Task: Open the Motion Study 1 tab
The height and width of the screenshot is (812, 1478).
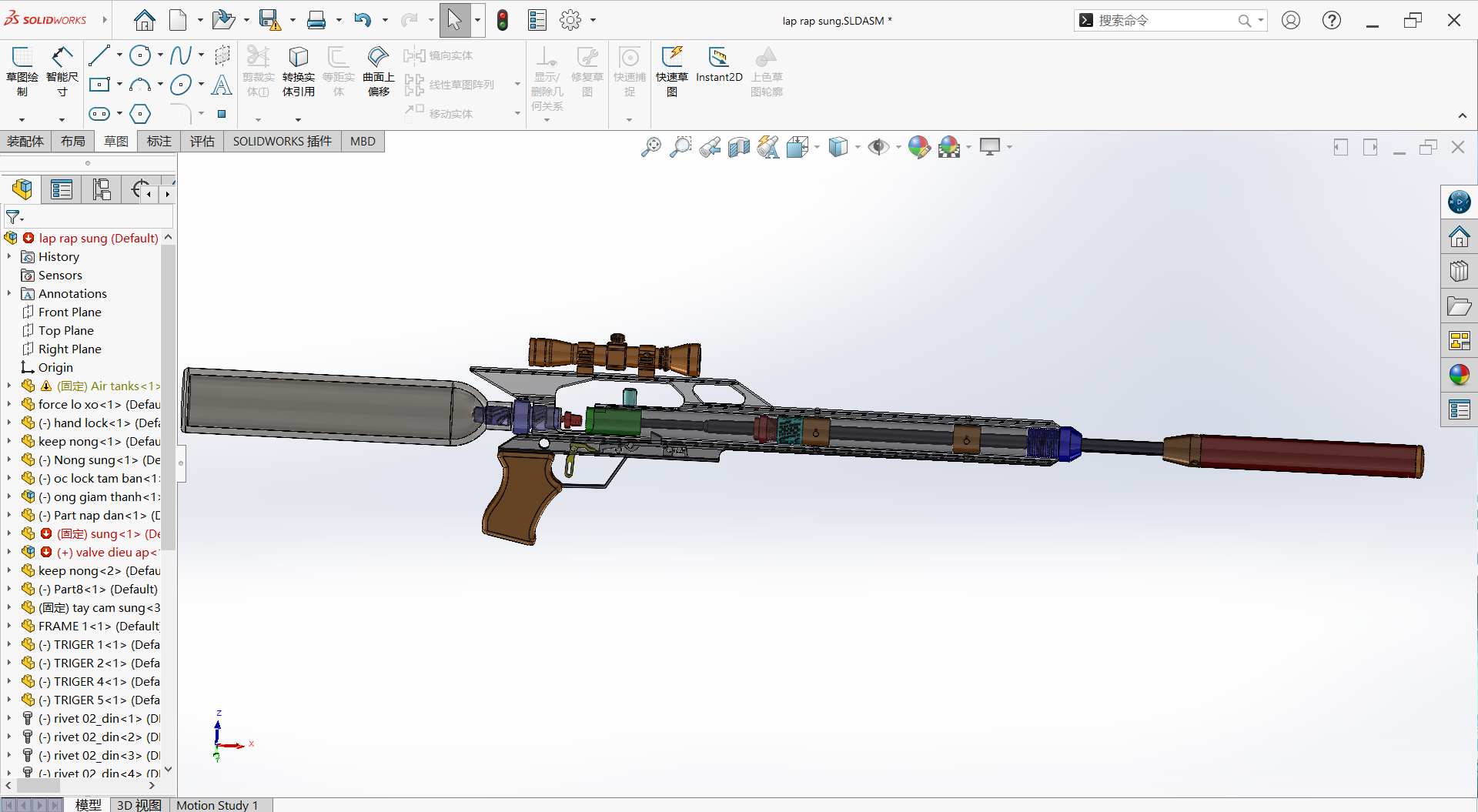Action: click(217, 805)
